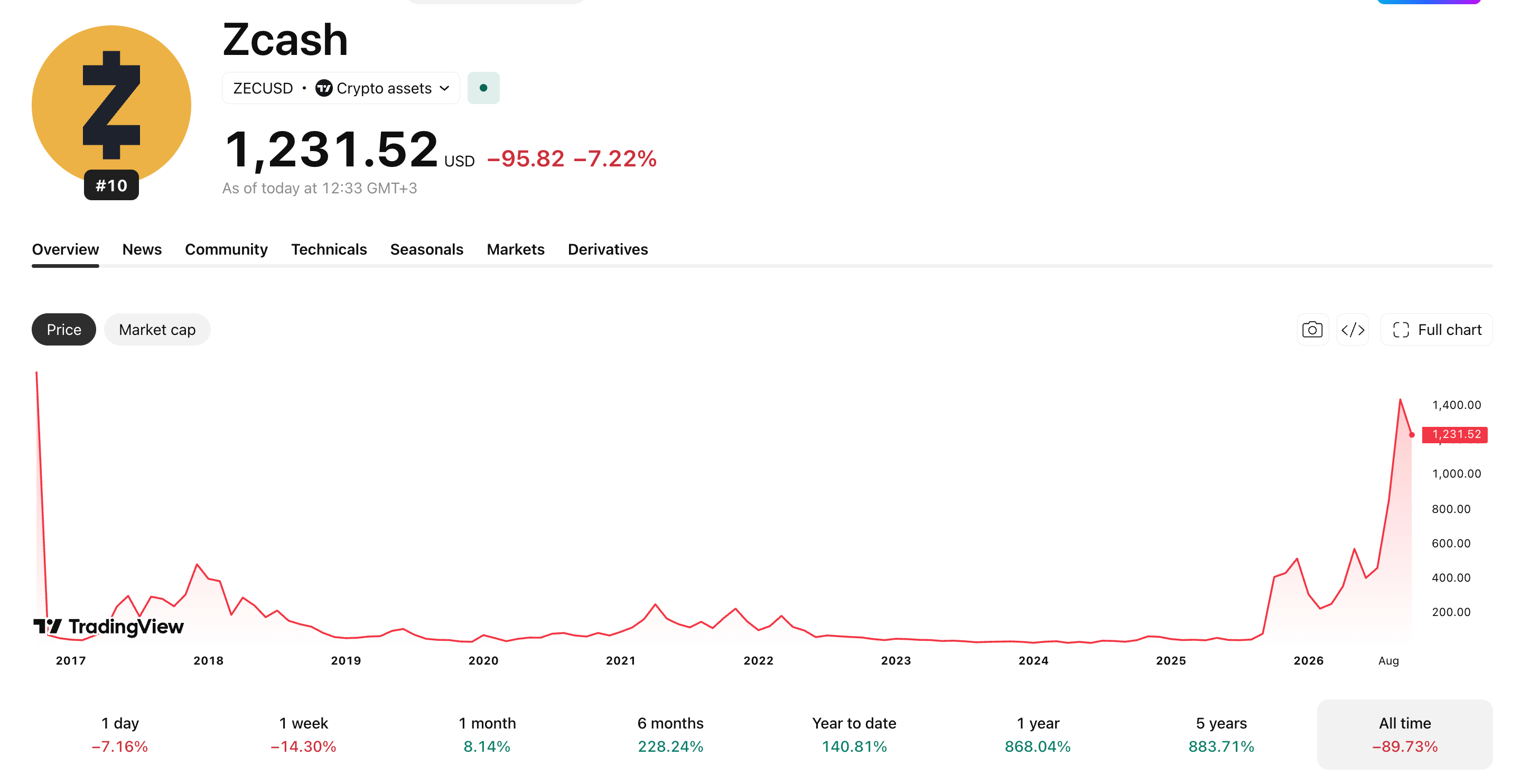Expand the ZECUSD Crypto assets dropdown
This screenshot has height=784, width=1530.
(341, 88)
